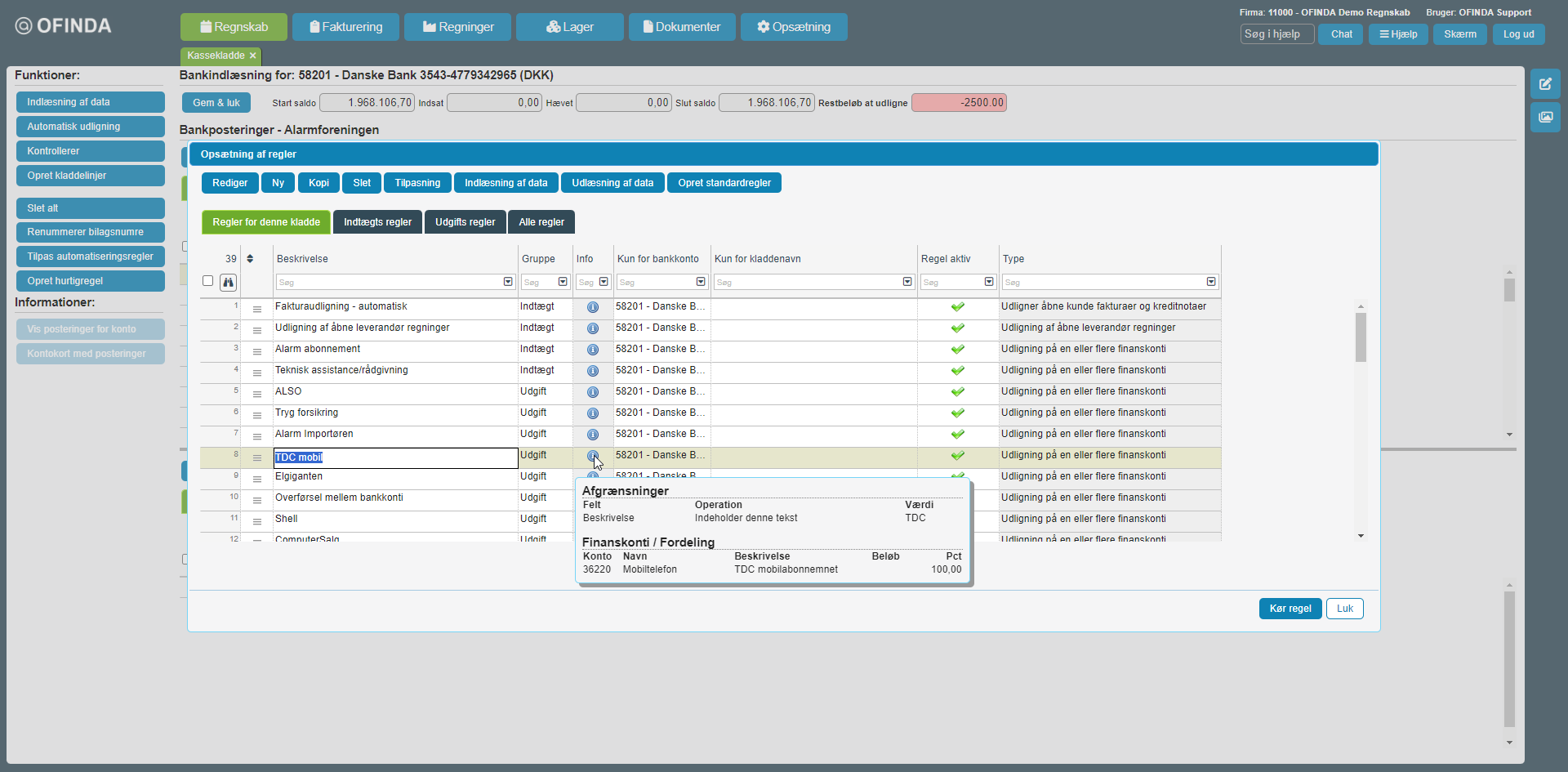Viewport: 1568px width, 772px height.
Task: Click the Søg i hjælp search field
Action: [x=1276, y=34]
